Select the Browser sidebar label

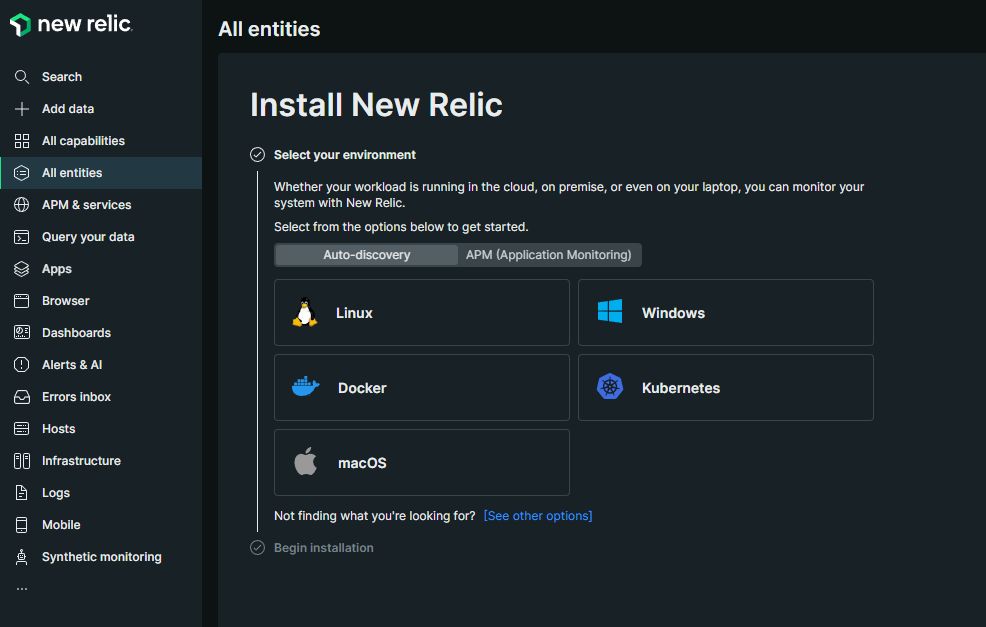(x=65, y=301)
